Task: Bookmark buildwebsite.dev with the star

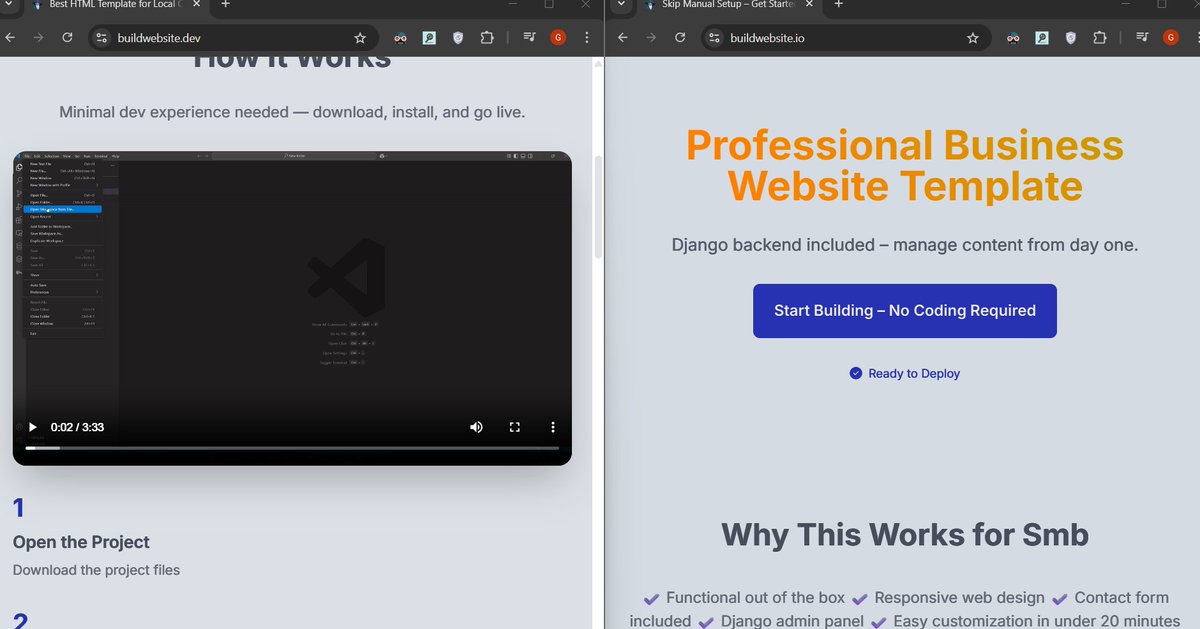Action: (360, 37)
